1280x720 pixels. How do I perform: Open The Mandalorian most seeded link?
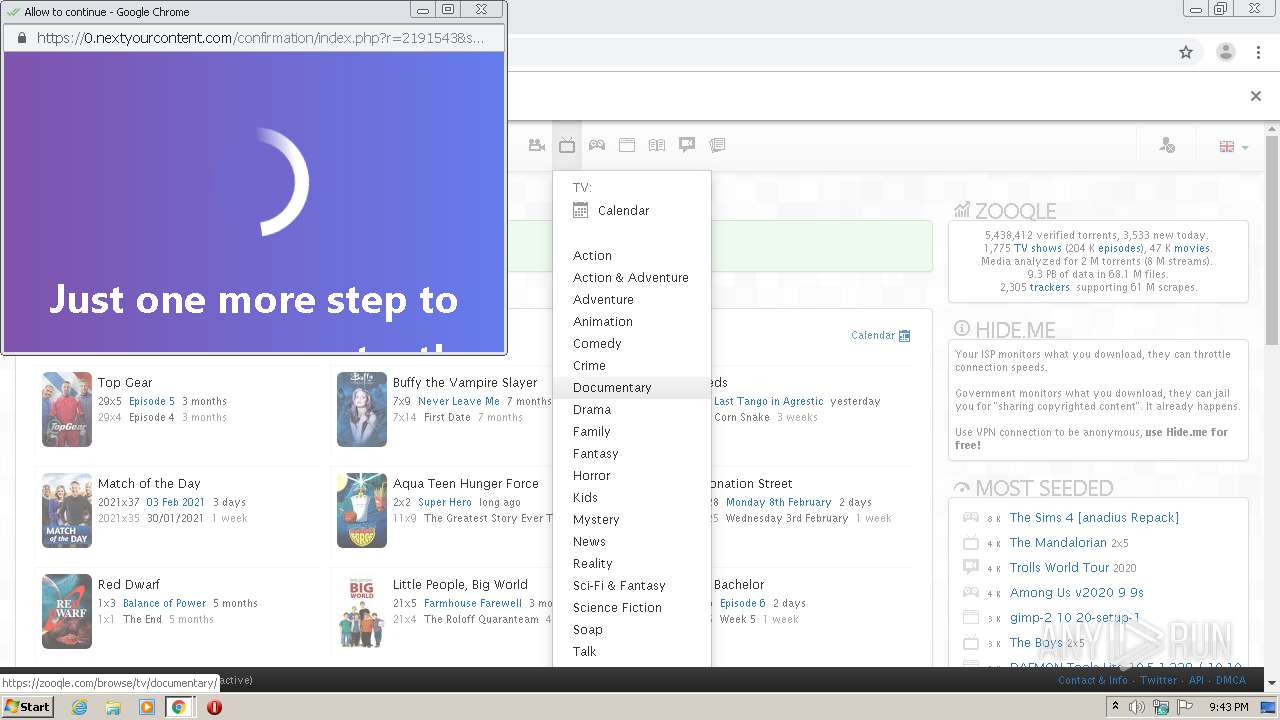(1058, 543)
